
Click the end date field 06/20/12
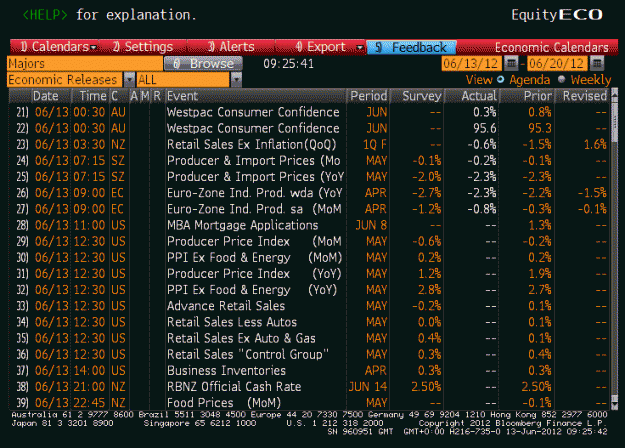tap(556, 63)
